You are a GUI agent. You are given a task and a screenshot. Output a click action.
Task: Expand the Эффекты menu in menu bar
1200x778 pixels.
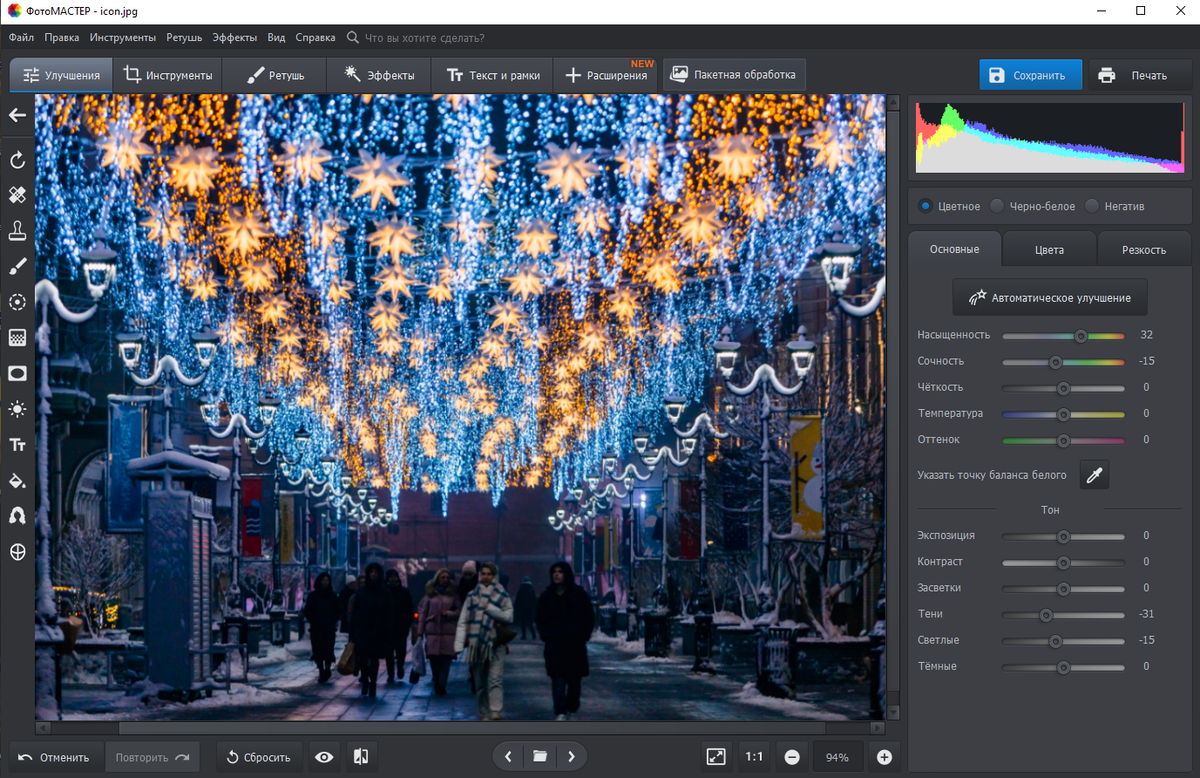coord(234,37)
